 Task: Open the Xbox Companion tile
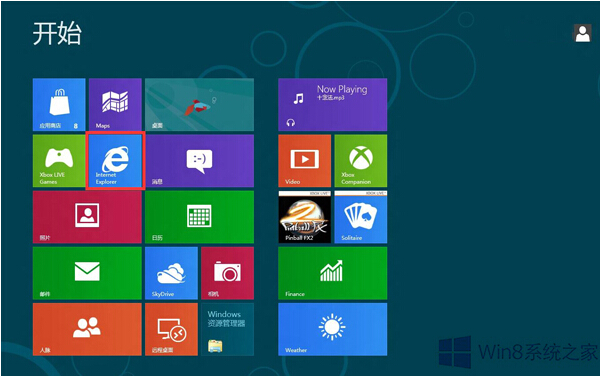point(361,161)
